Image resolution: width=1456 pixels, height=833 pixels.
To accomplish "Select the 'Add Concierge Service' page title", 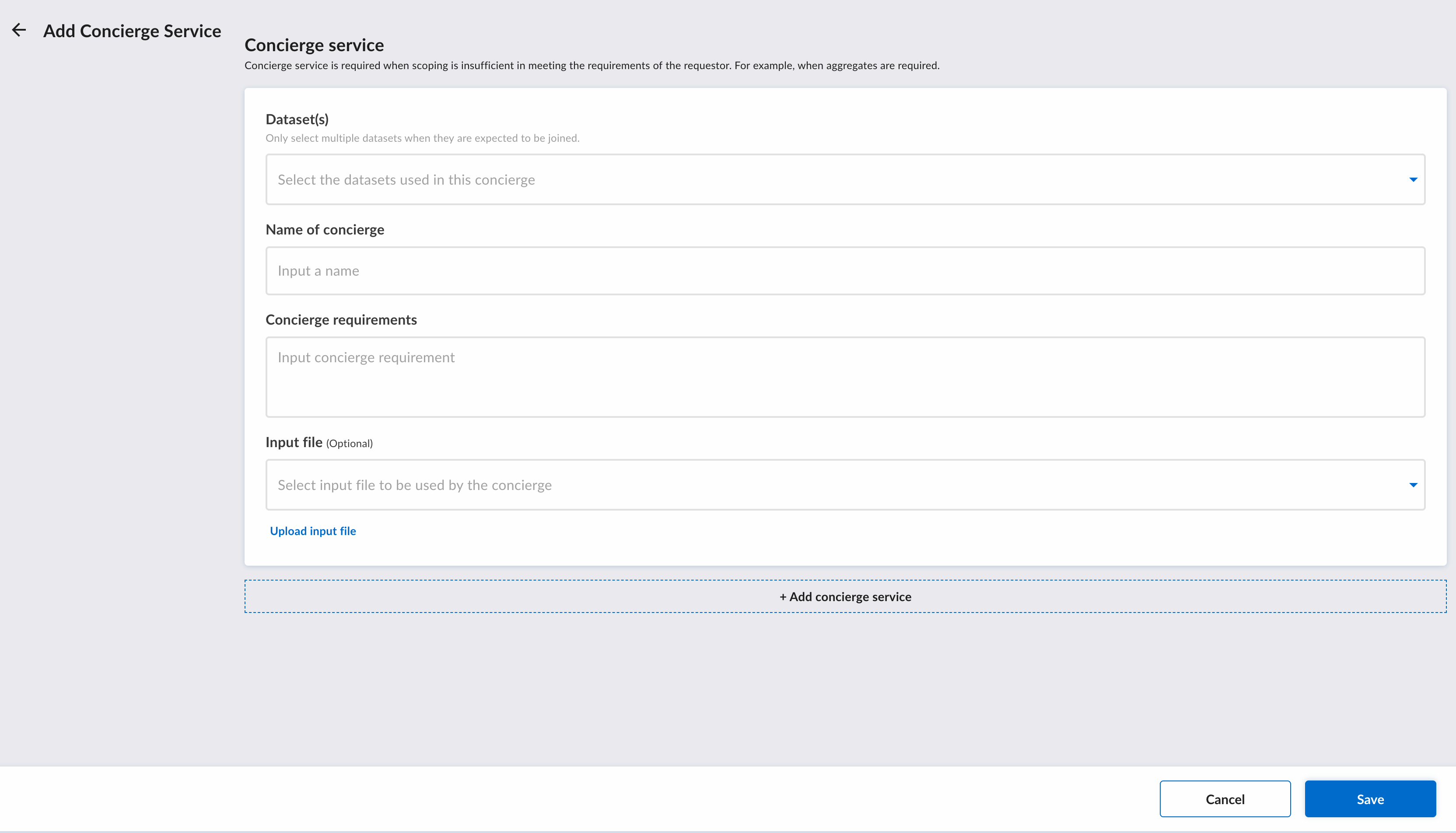I will (x=132, y=31).
